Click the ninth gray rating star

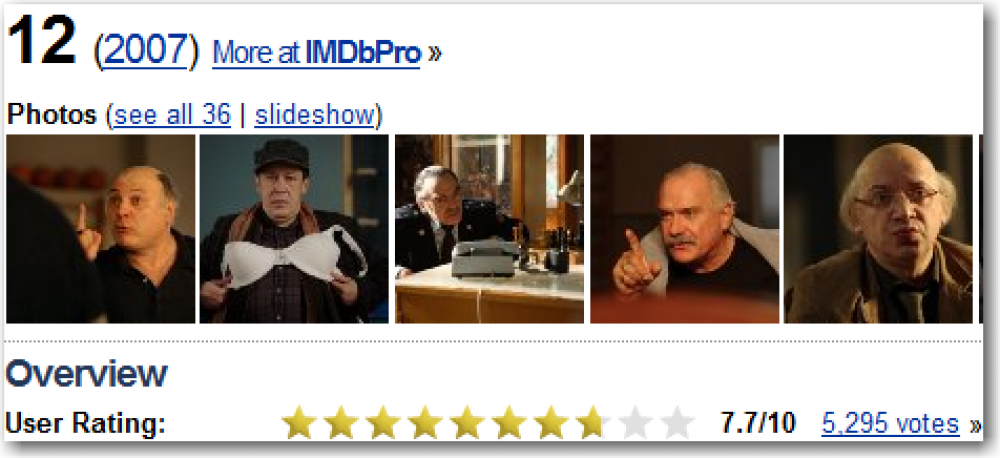tap(635, 422)
